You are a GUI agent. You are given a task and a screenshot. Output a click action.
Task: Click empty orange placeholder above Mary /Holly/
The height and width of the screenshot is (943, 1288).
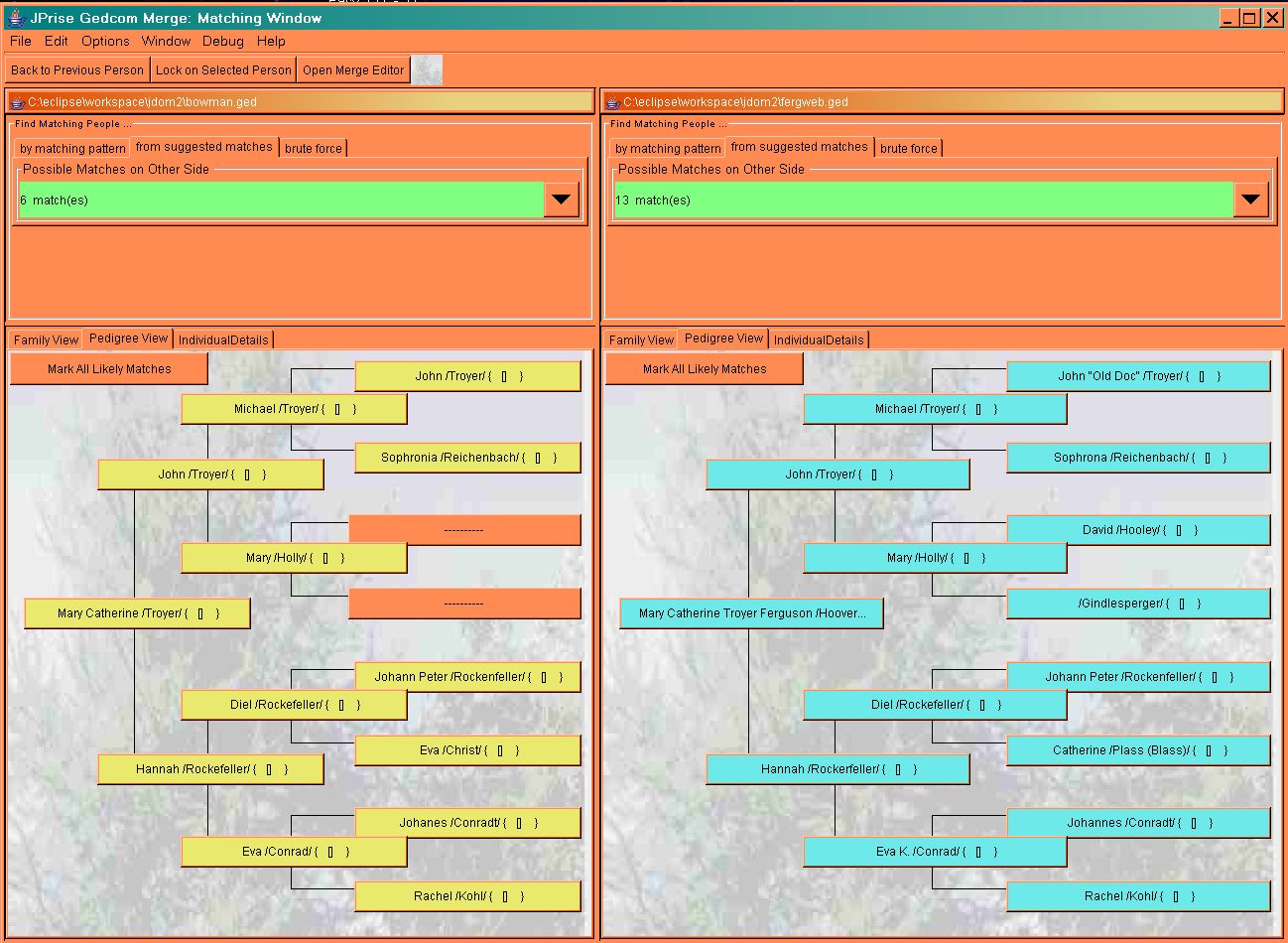464,529
